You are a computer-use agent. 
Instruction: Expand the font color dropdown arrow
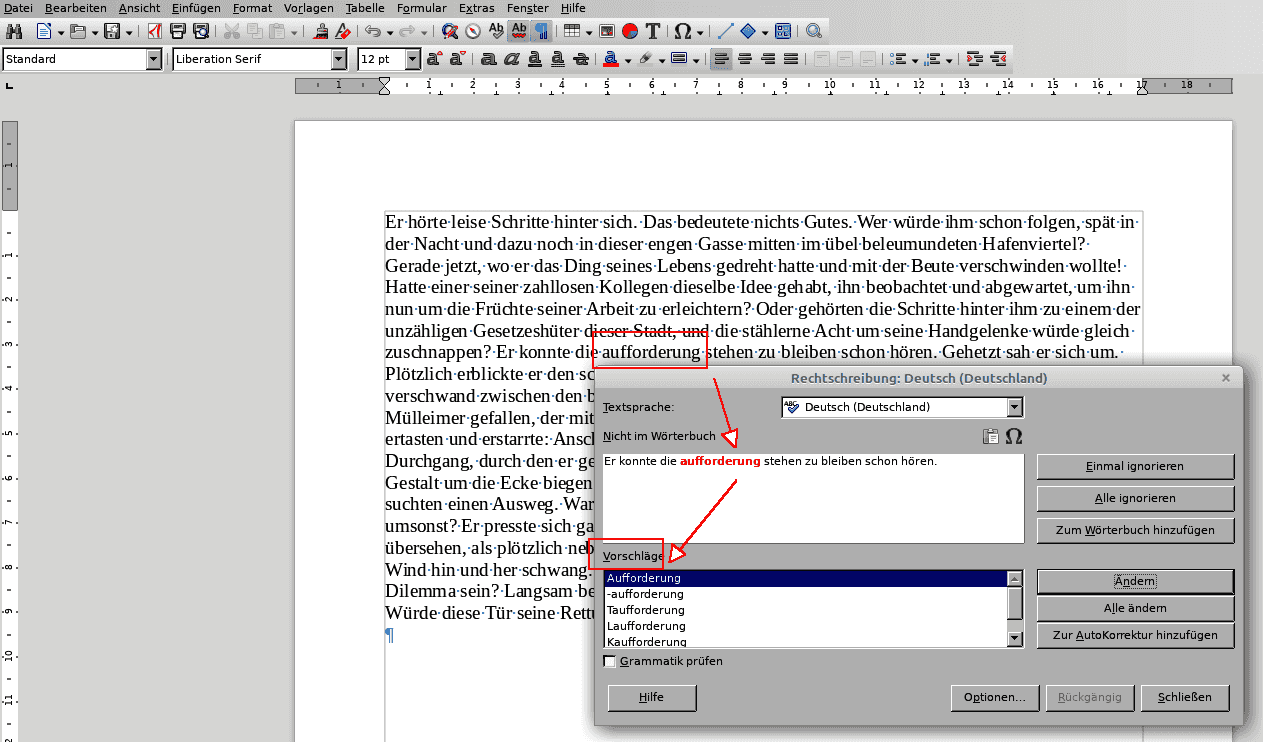(x=628, y=59)
